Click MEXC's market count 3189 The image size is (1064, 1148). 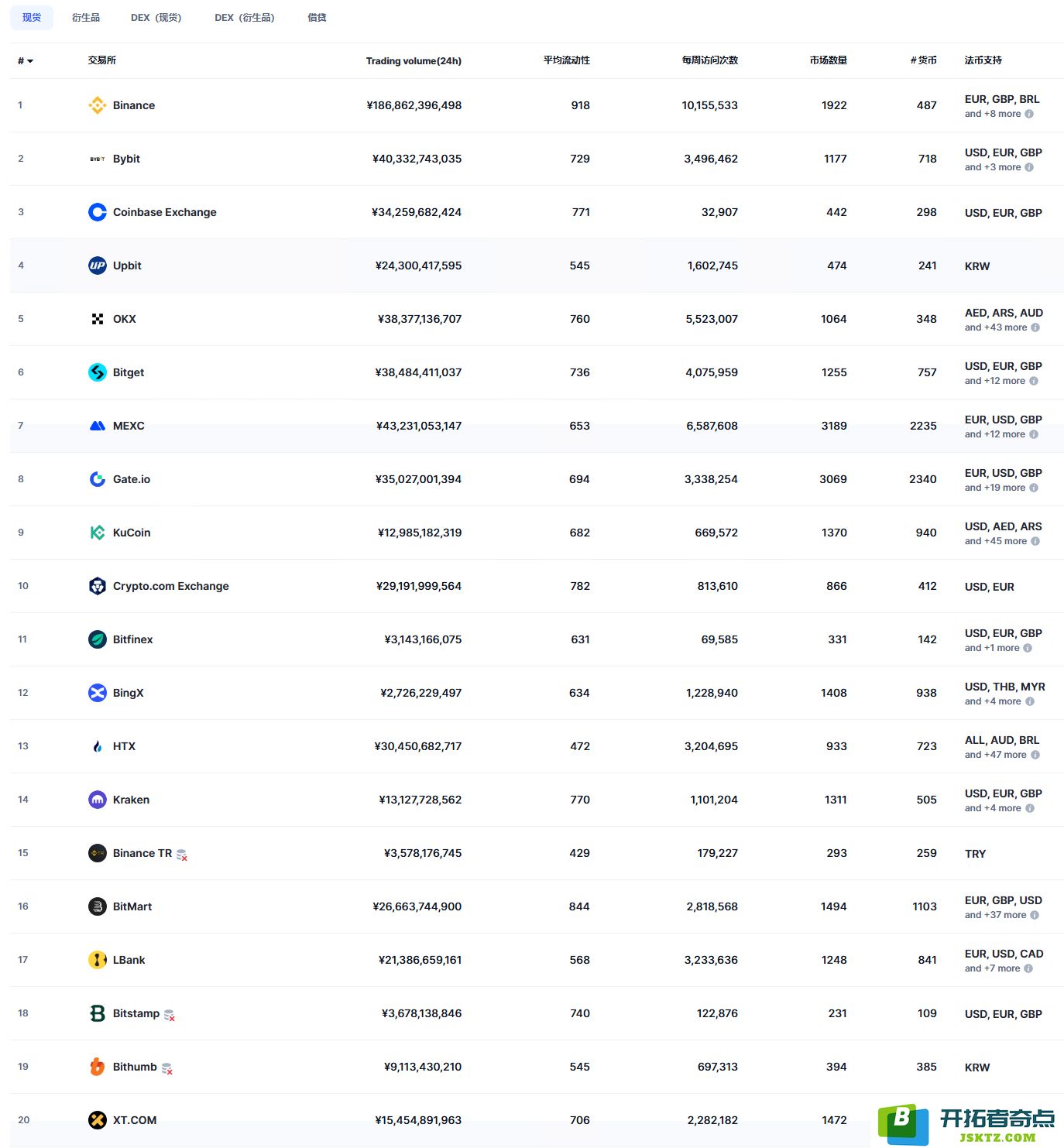pyautogui.click(x=834, y=426)
